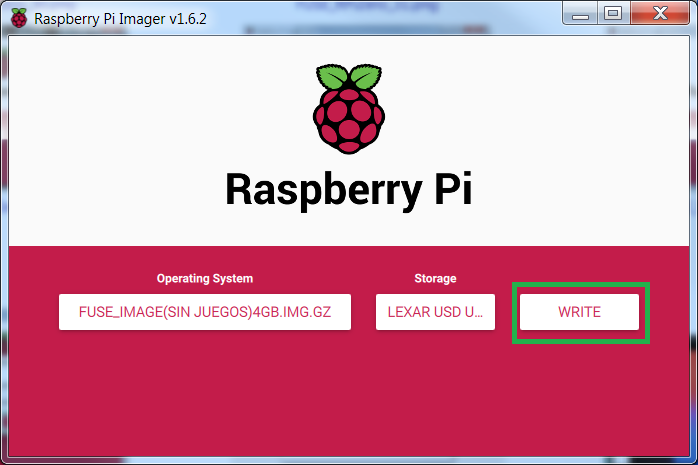Open the FUSE_IMAGE(SIN JUEGOS)4GB.IMG.GZ operating system selector
698x465 pixels.
[x=205, y=312]
